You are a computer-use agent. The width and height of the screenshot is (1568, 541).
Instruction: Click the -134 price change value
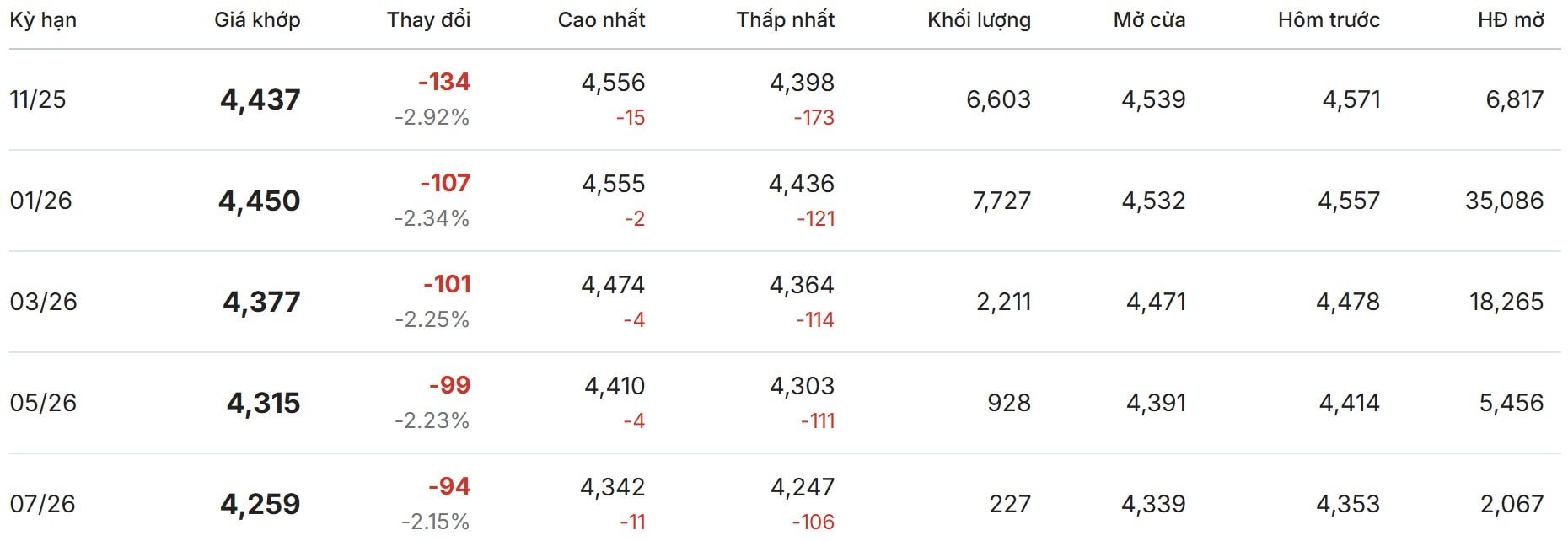(x=444, y=82)
